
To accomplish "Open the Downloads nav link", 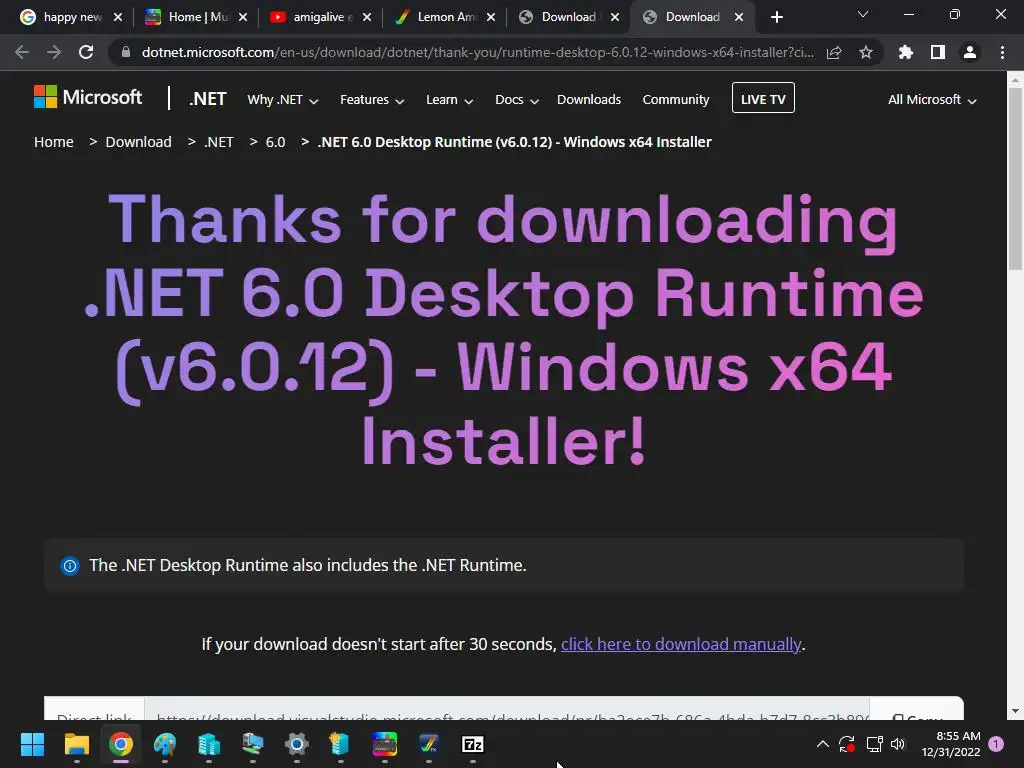I will (589, 100).
